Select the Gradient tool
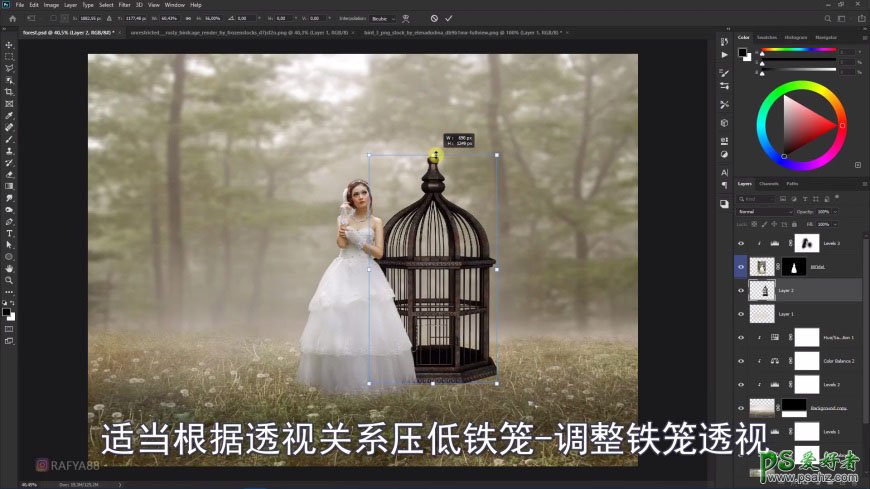 tap(9, 186)
